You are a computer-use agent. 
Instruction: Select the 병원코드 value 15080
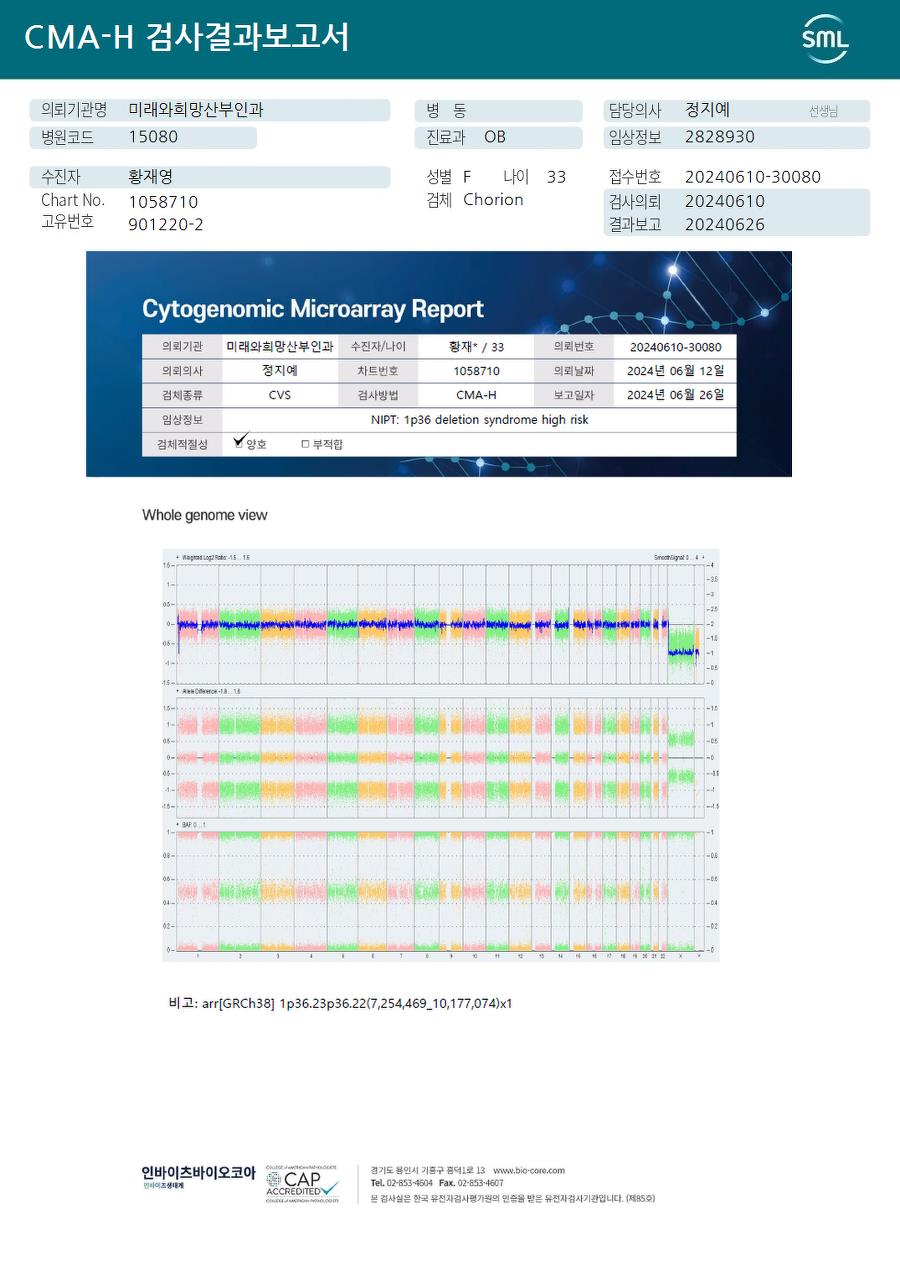(x=153, y=137)
